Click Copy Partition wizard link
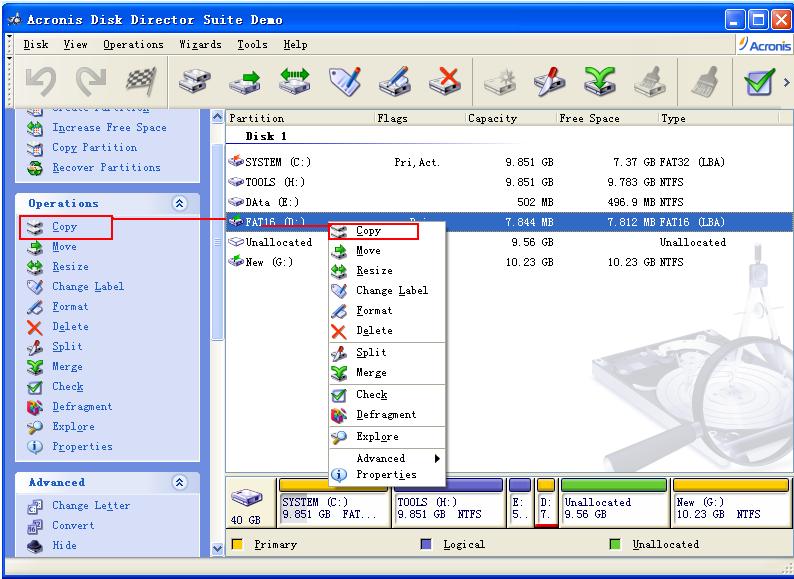Screen dimensions: 794x579 pyautogui.click(x=95, y=147)
